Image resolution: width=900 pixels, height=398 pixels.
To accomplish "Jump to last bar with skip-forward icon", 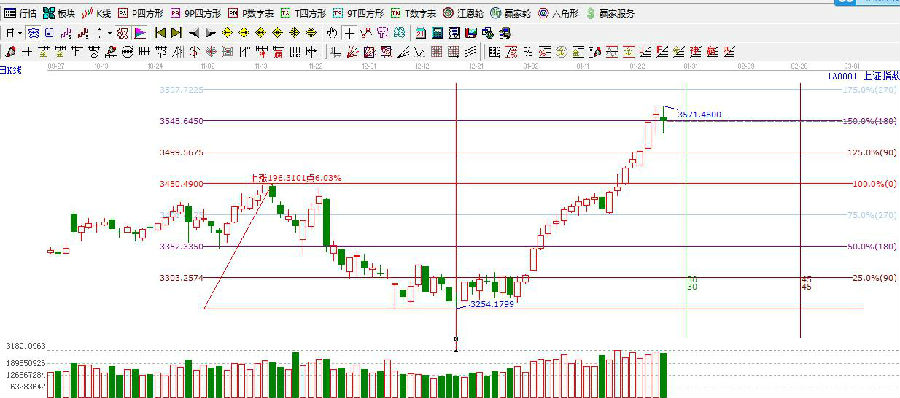I will tap(176, 32).
